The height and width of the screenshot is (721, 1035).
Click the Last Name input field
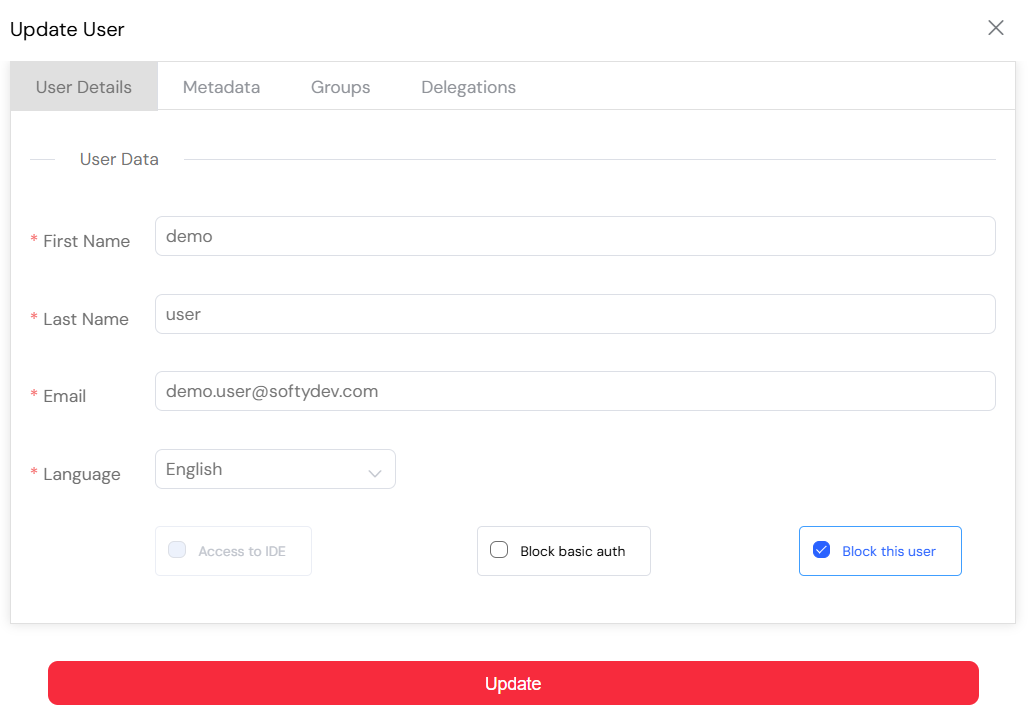[x=575, y=314]
